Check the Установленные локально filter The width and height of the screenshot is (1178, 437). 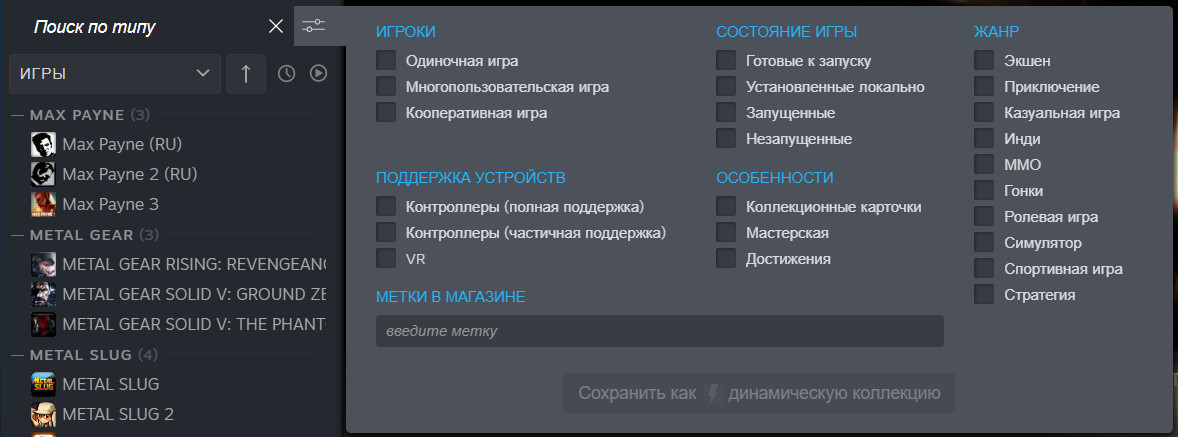726,87
